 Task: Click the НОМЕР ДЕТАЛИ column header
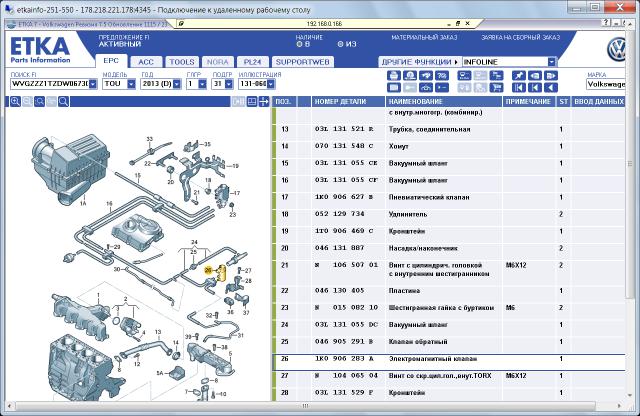pyautogui.click(x=349, y=102)
